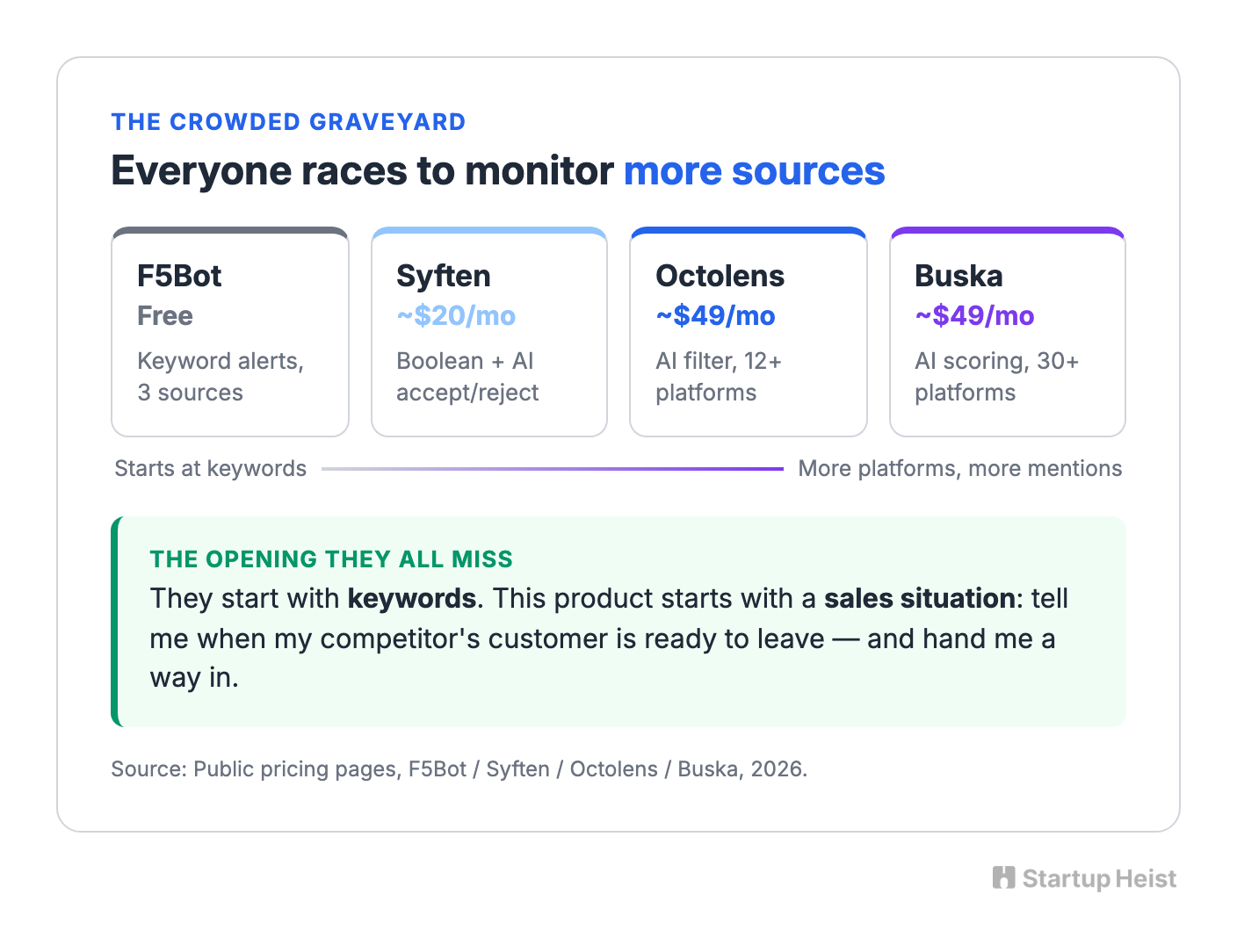Click the 'Starts at keywords' label
Viewport: 1237px width, 952px height.
pos(211,469)
